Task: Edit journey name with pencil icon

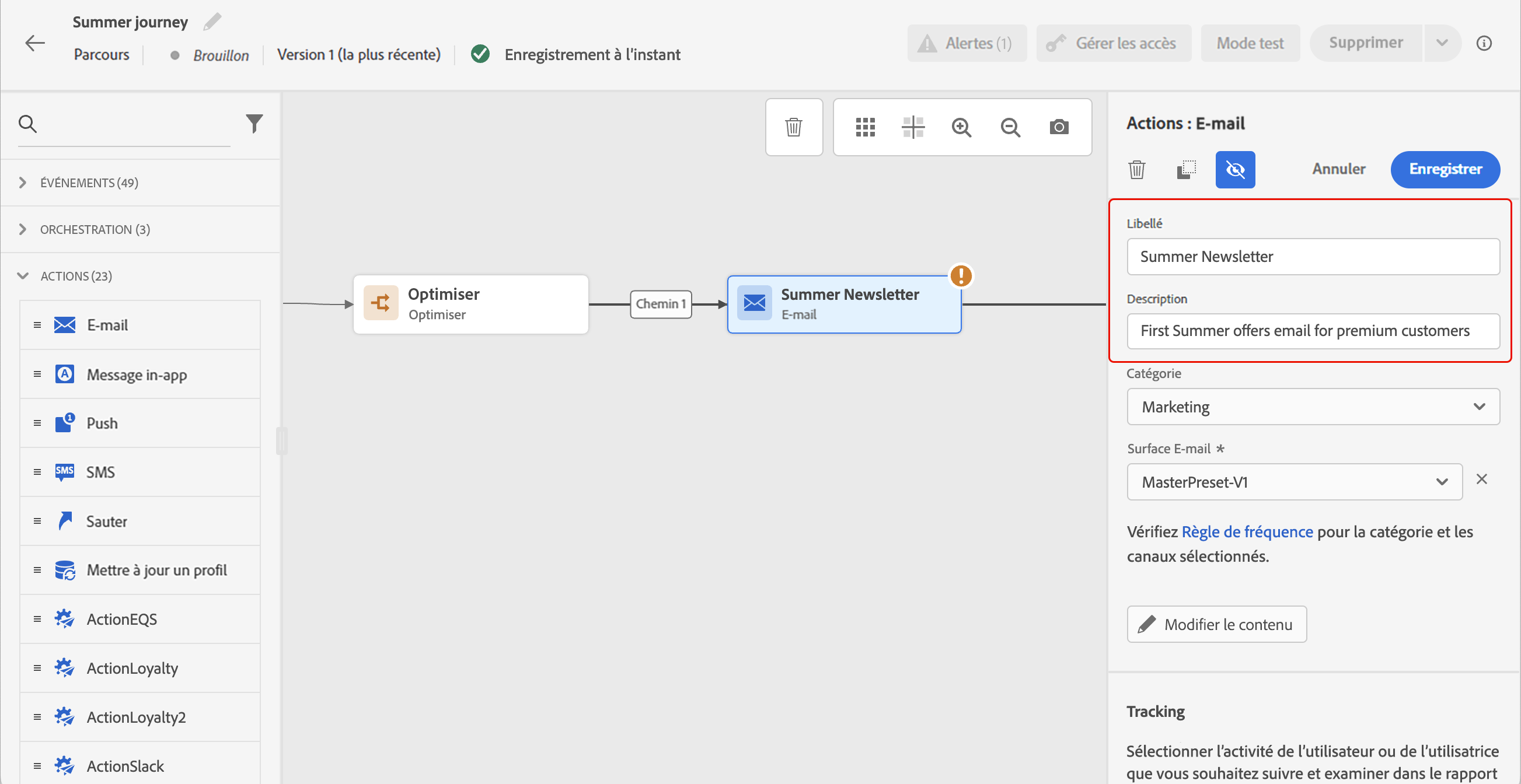Action: 212,22
